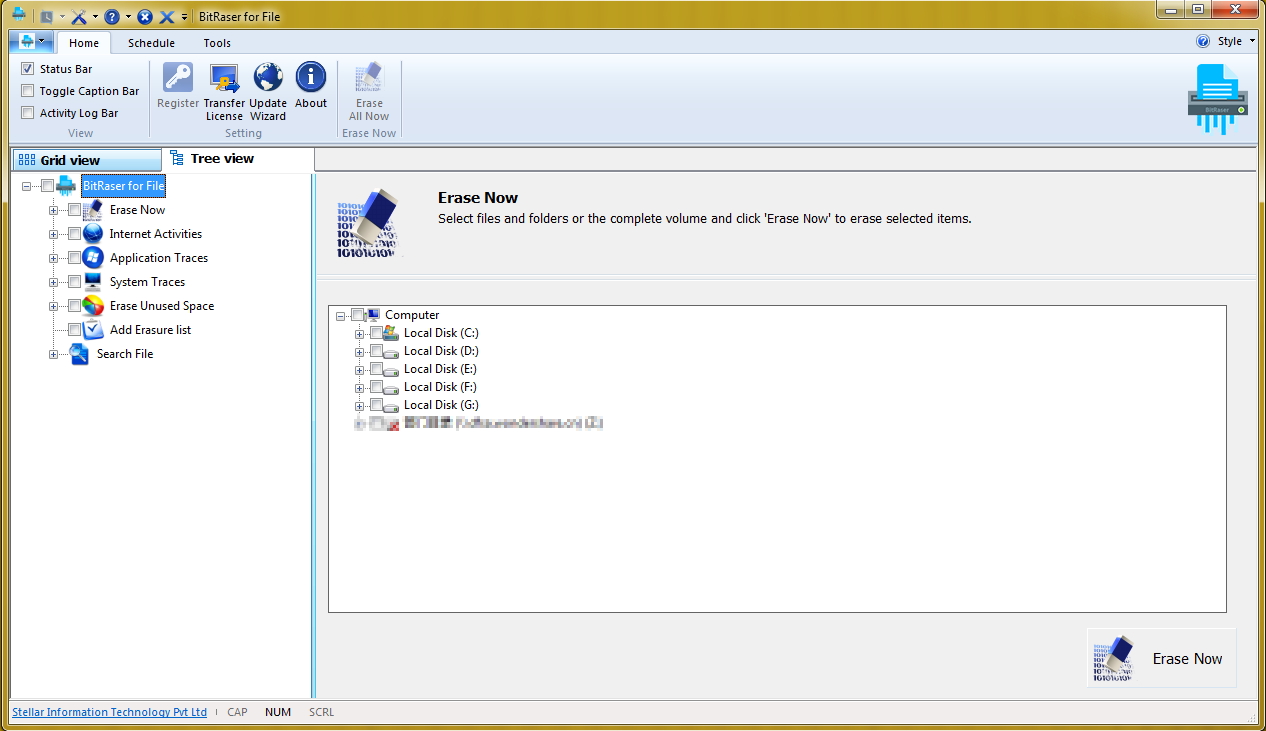The image size is (1266, 731).
Task: Open the Stellar Information Technology Pvt Ltd link
Action: pyautogui.click(x=109, y=712)
